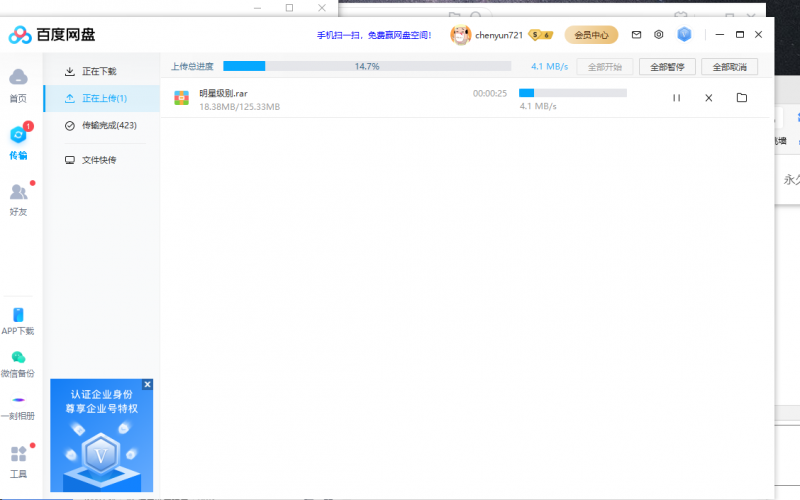
Task: Click the 全部取消 button
Action: click(x=729, y=67)
